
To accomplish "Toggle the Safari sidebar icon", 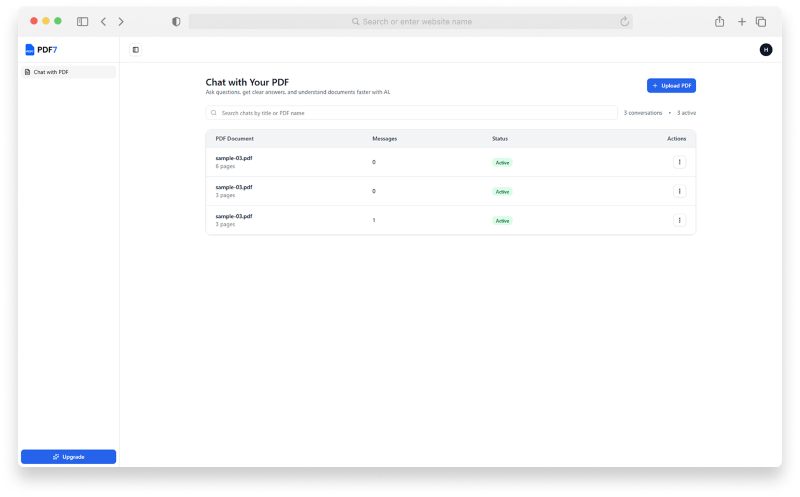I will [x=82, y=21].
